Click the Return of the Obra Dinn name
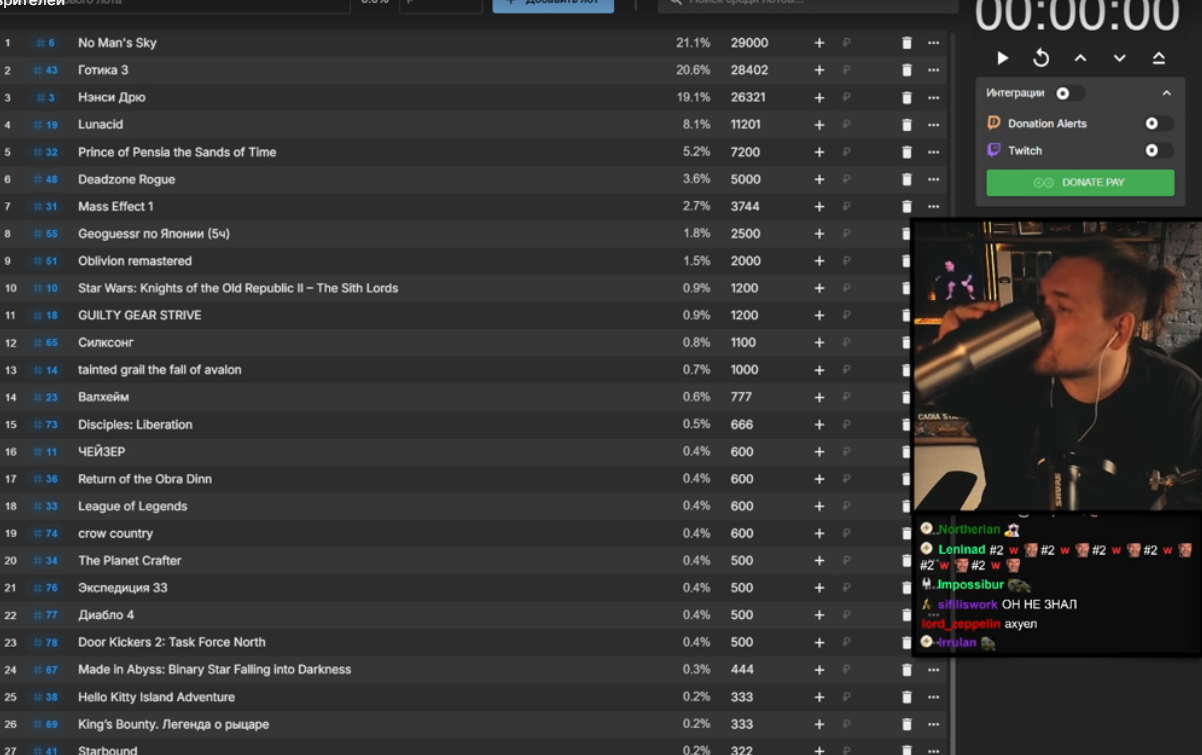The image size is (1202, 755). pos(145,479)
